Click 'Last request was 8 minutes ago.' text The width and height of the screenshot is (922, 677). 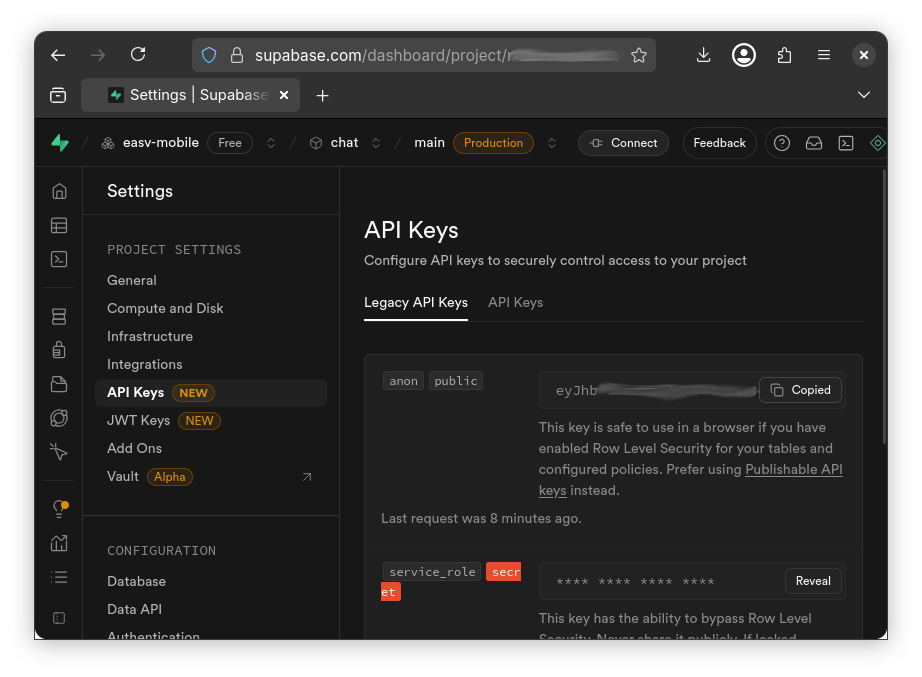[481, 519]
